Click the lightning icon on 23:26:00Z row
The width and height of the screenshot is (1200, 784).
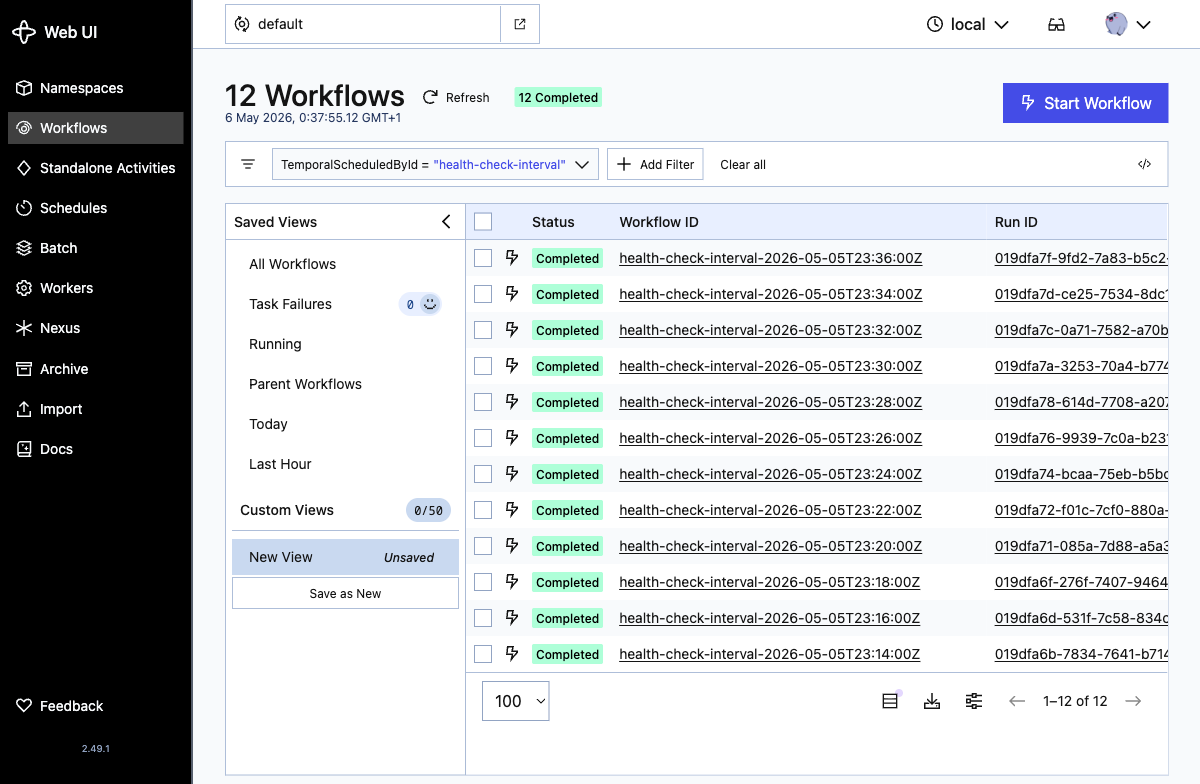pyautogui.click(x=512, y=438)
